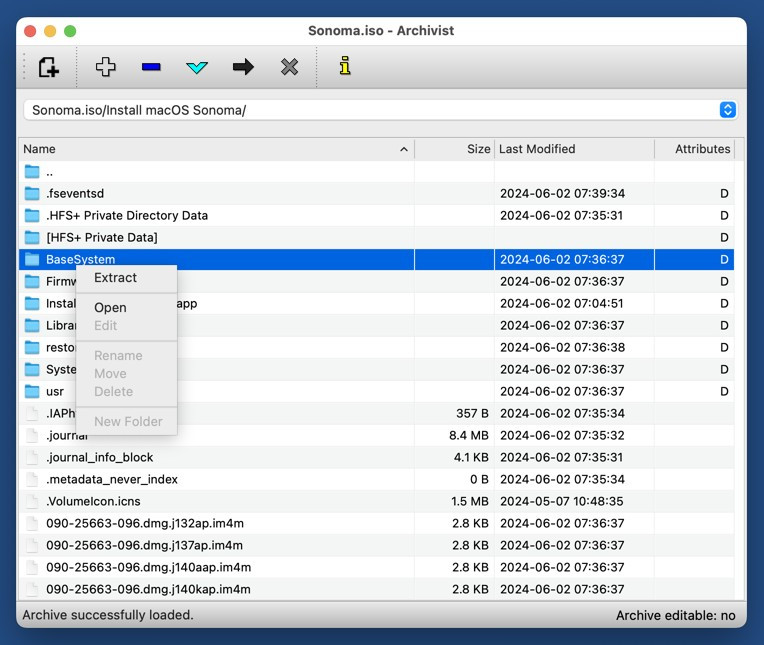The height and width of the screenshot is (645, 764).
Task: Choose Extract from the context menu
Action: pos(127,278)
